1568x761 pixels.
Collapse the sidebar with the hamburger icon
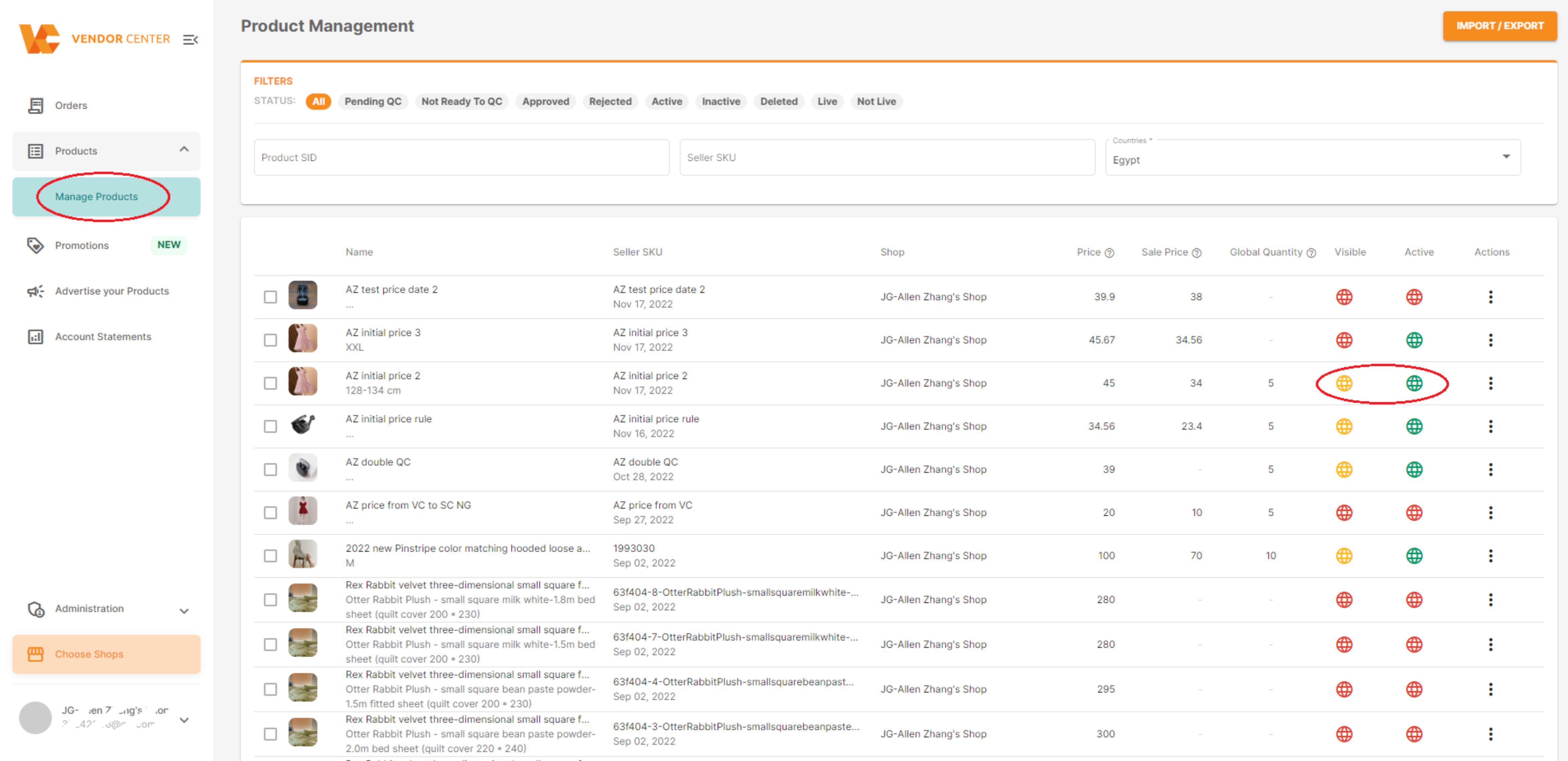191,39
